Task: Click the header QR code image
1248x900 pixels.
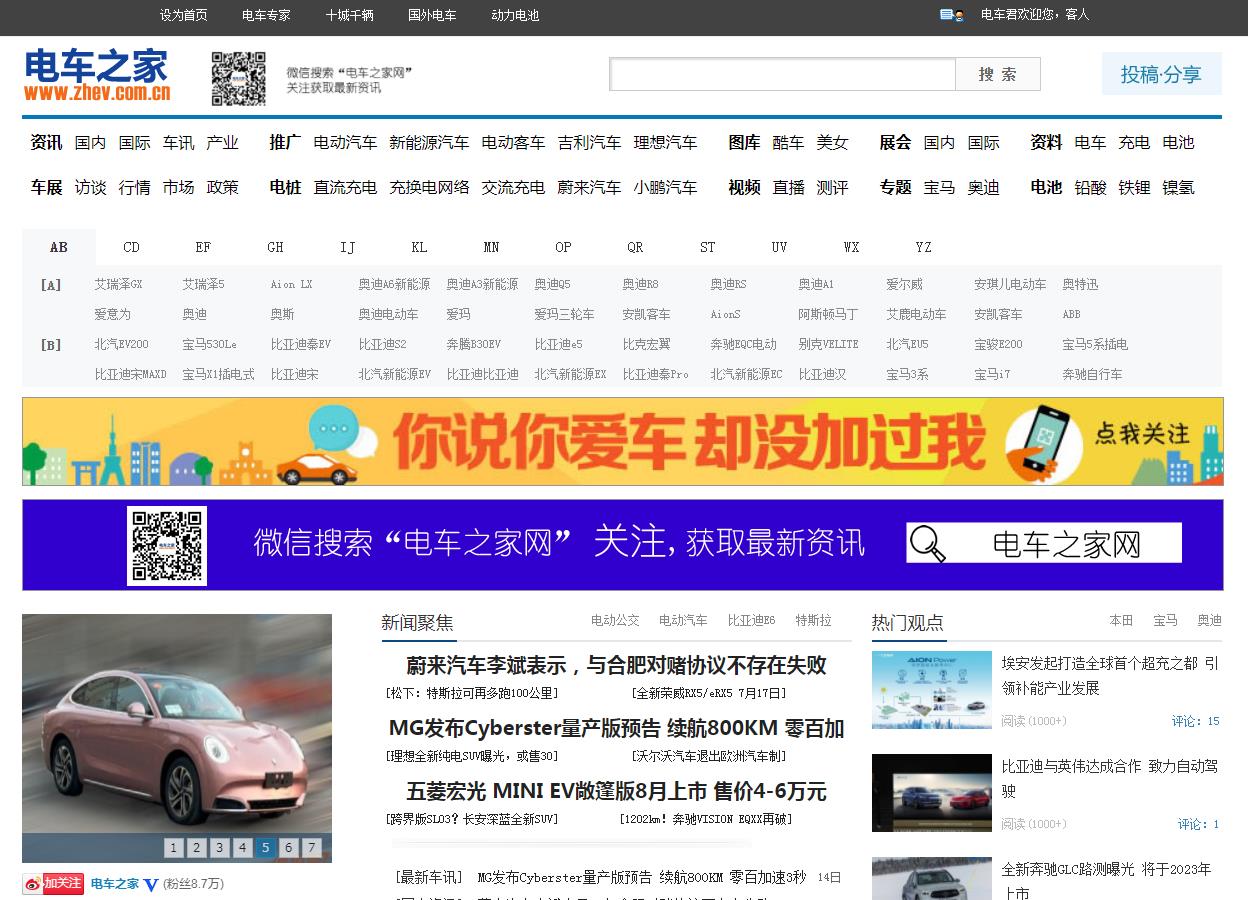Action: (x=238, y=79)
